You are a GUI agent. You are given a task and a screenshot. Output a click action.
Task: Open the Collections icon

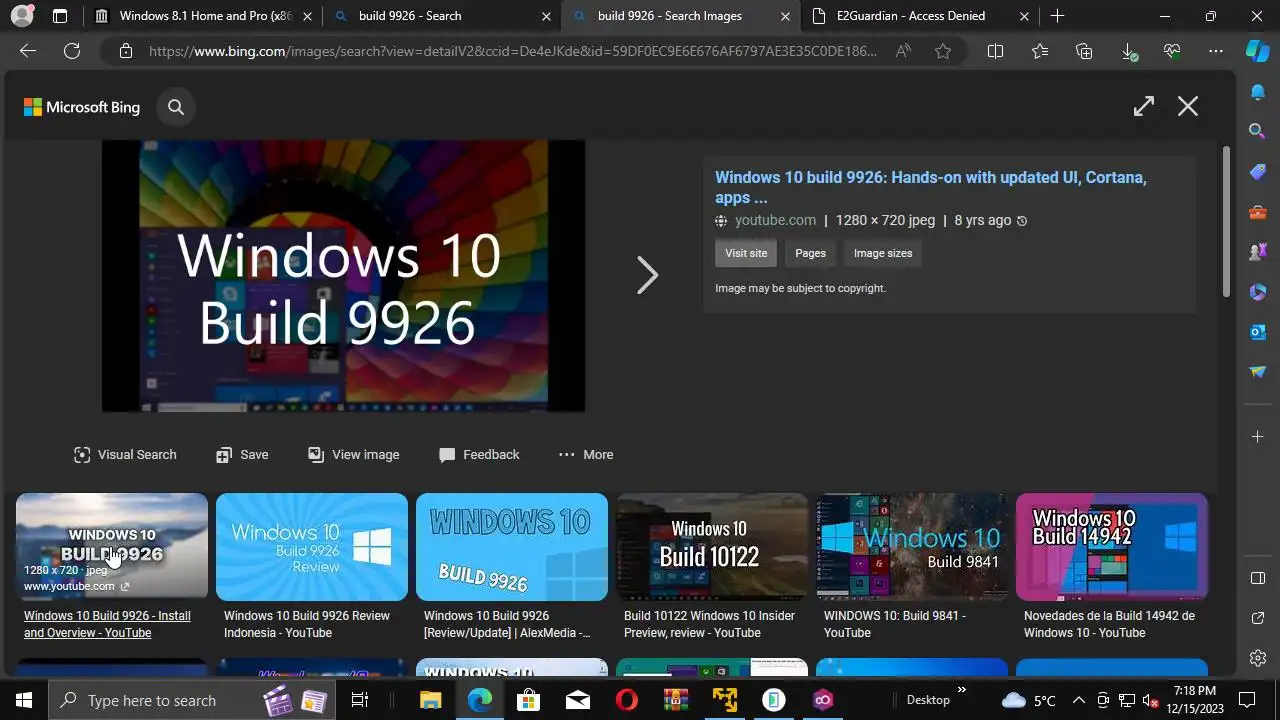[x=1084, y=51]
